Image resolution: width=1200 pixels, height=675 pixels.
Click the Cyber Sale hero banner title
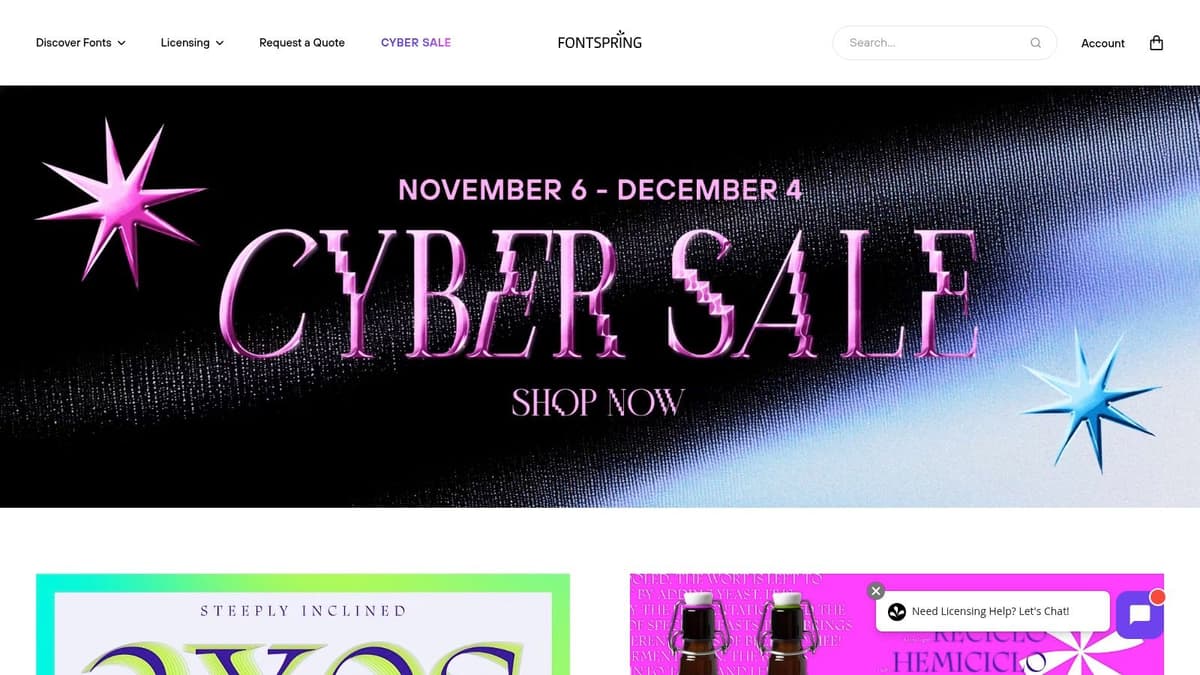598,293
